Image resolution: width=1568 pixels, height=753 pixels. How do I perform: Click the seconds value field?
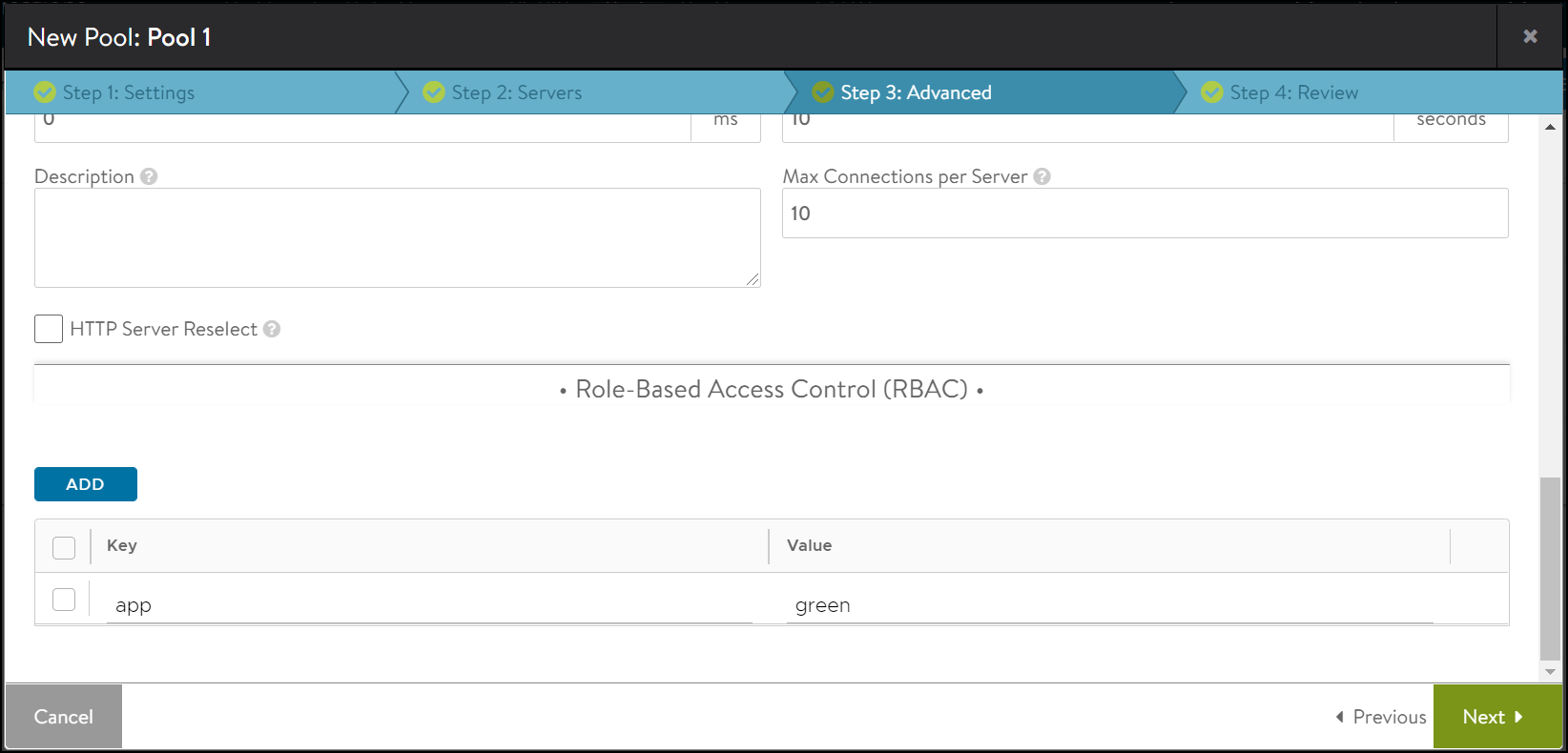(1088, 128)
